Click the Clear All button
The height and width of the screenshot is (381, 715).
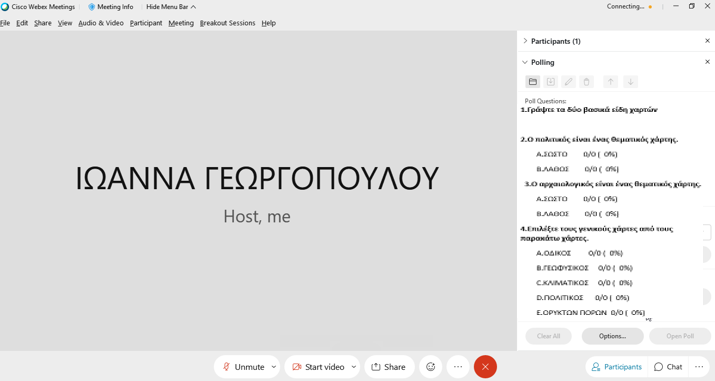pyautogui.click(x=548, y=336)
